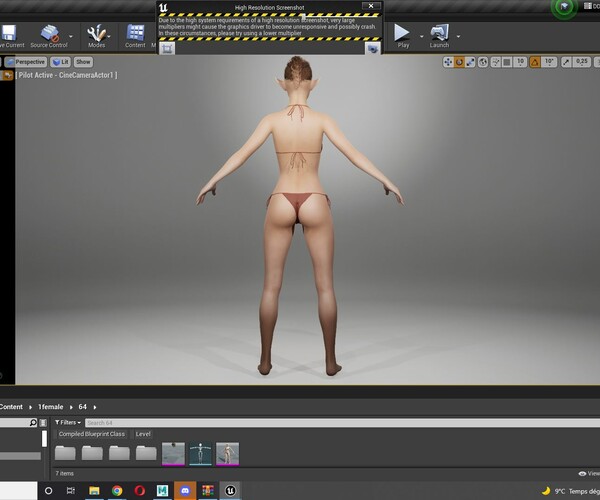Click the 1female breadcrumb folder

coord(51,407)
